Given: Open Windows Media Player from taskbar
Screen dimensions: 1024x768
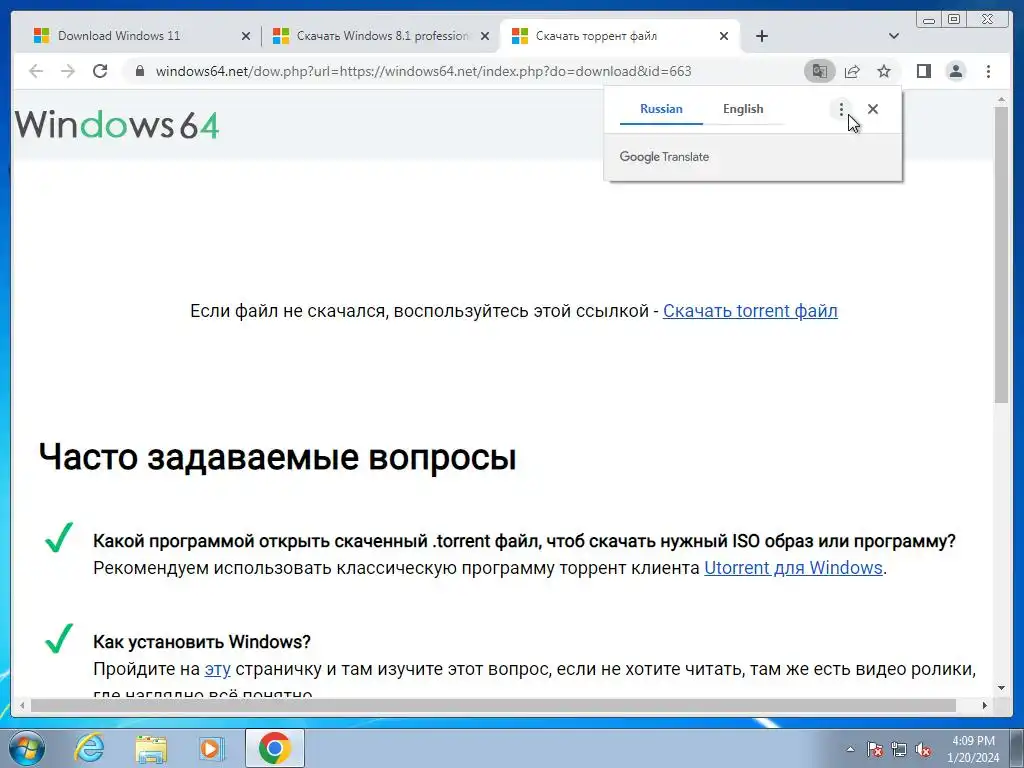Looking at the screenshot, I should coord(211,748).
